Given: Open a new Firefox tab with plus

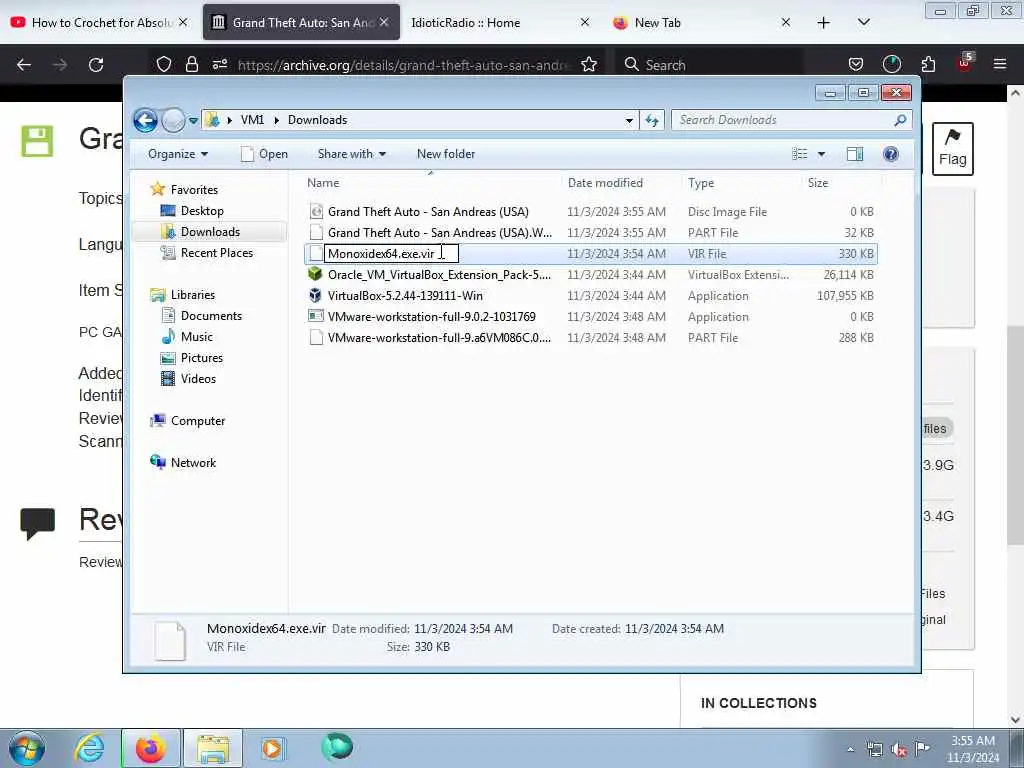Looking at the screenshot, I should click(824, 23).
